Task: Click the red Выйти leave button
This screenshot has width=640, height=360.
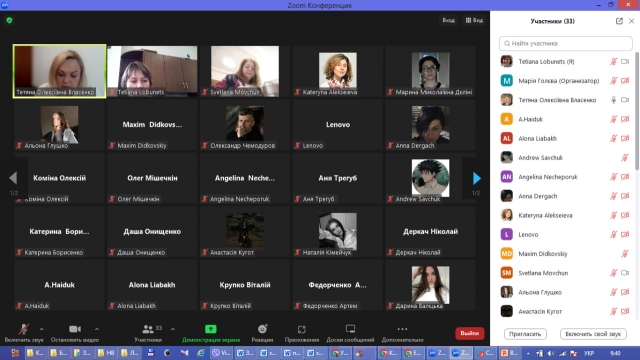Action: coord(469,333)
